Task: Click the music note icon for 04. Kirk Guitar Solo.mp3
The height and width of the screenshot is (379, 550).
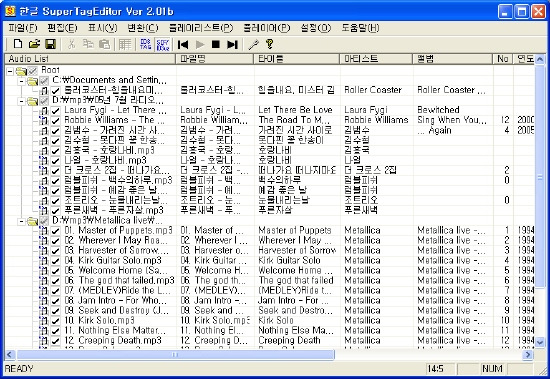Action: click(x=44, y=261)
